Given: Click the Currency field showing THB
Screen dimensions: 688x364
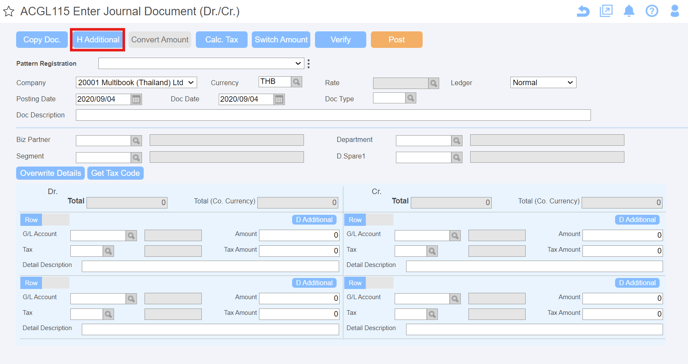Looking at the screenshot, I should point(275,82).
